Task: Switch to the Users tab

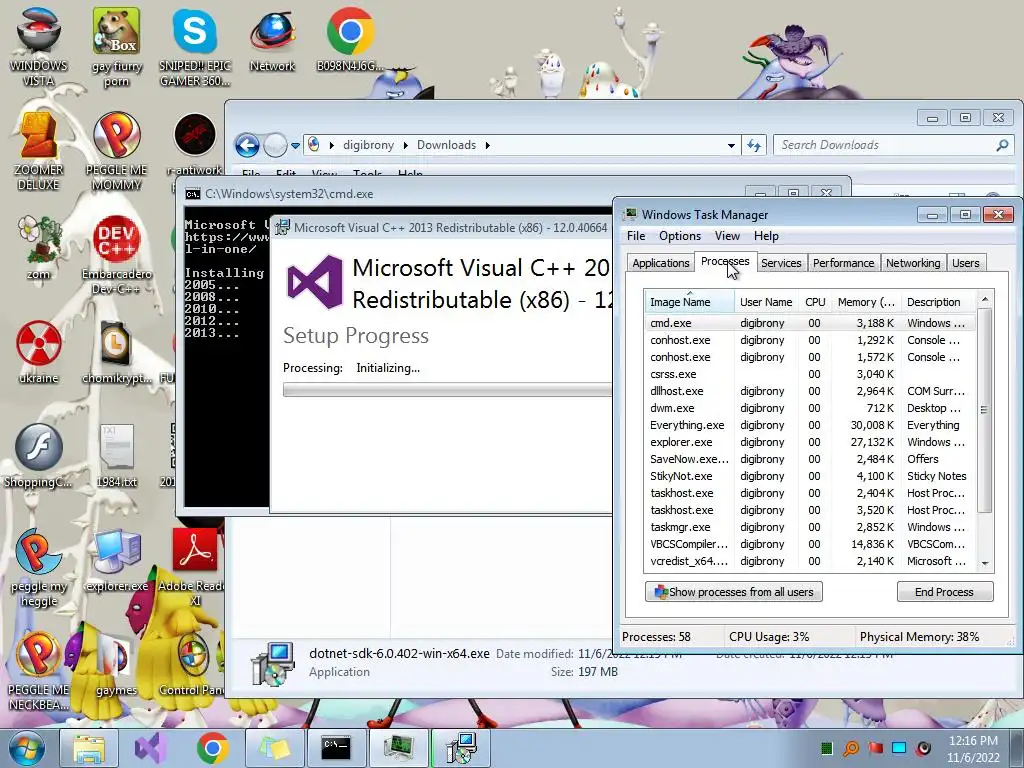Action: 965,263
